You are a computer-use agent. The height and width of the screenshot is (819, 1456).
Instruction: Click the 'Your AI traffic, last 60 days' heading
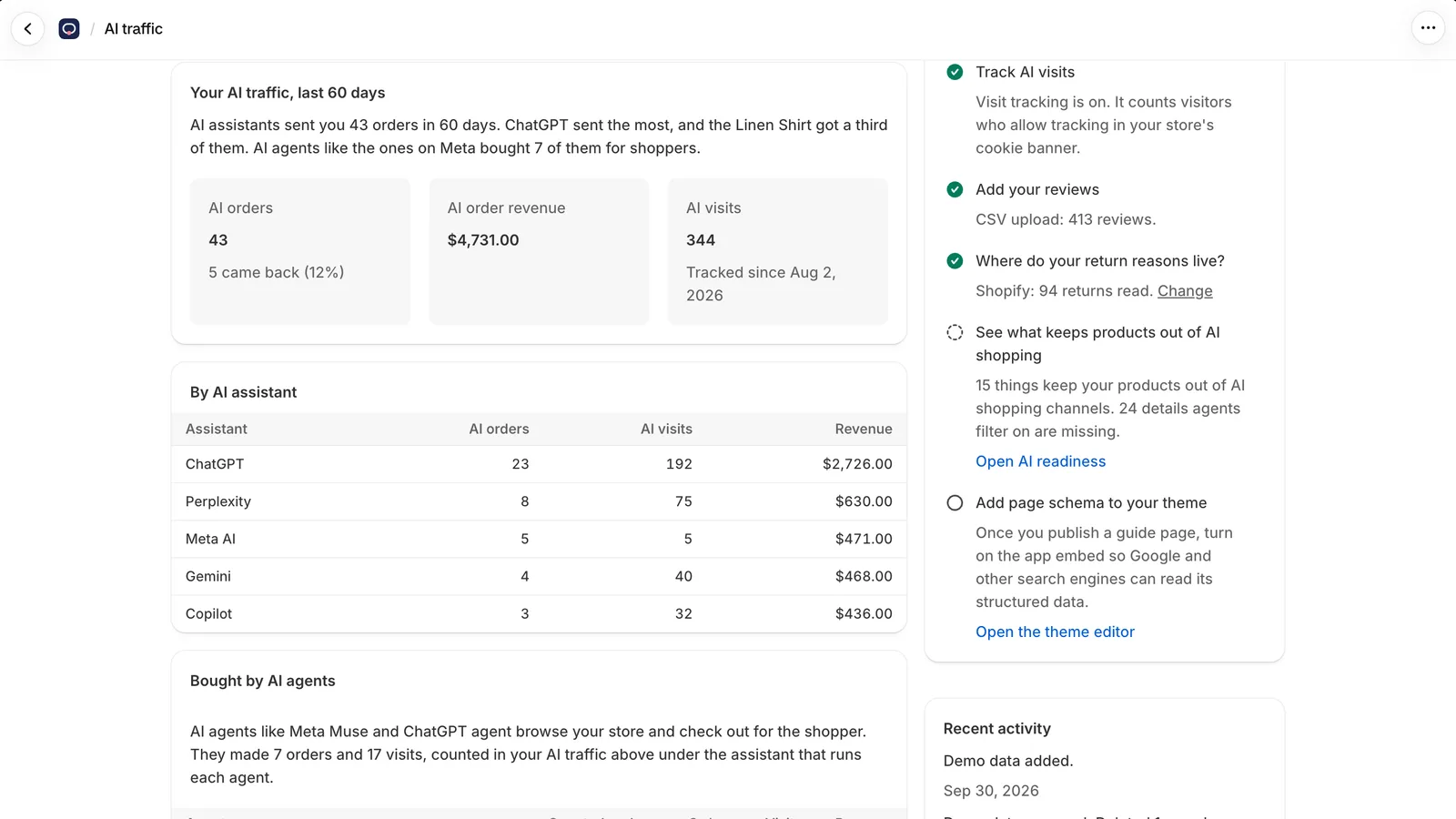point(288,93)
